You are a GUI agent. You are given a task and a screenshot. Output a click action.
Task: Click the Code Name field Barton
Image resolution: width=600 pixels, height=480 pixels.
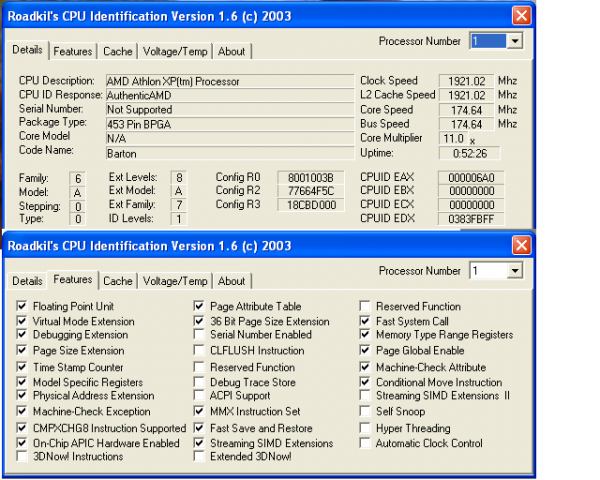point(230,153)
